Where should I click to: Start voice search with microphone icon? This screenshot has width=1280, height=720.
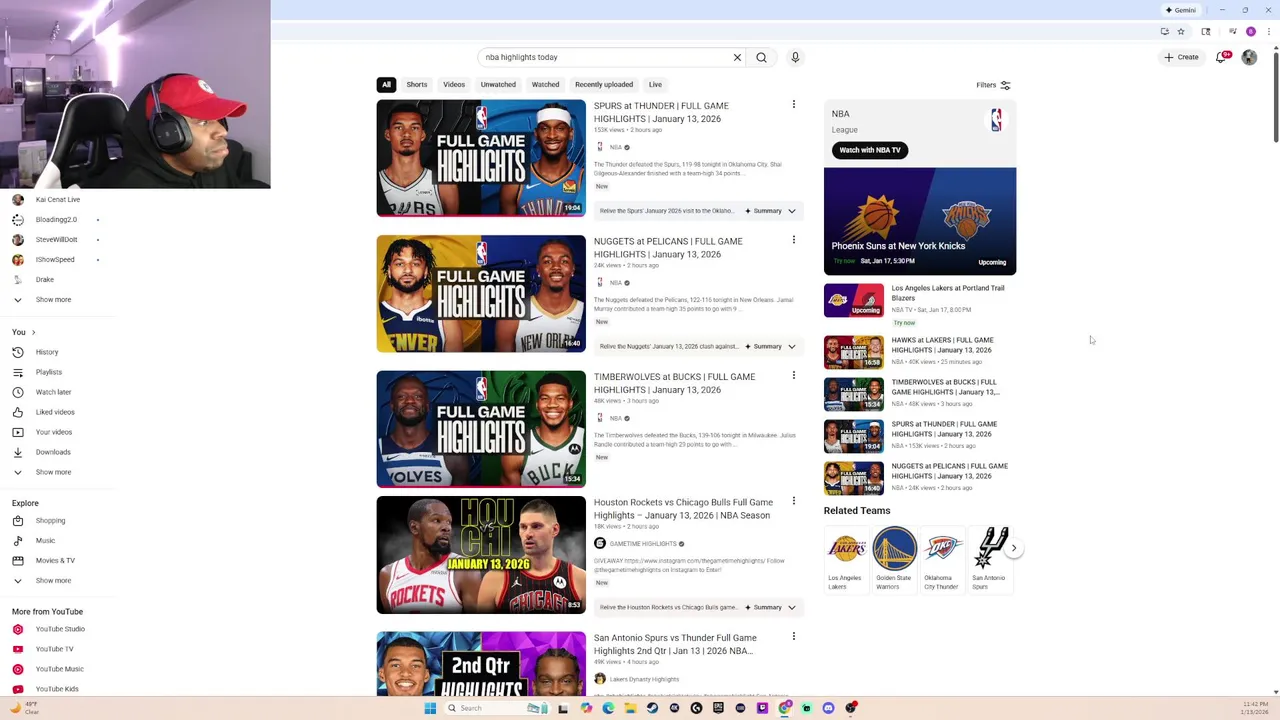point(795,57)
